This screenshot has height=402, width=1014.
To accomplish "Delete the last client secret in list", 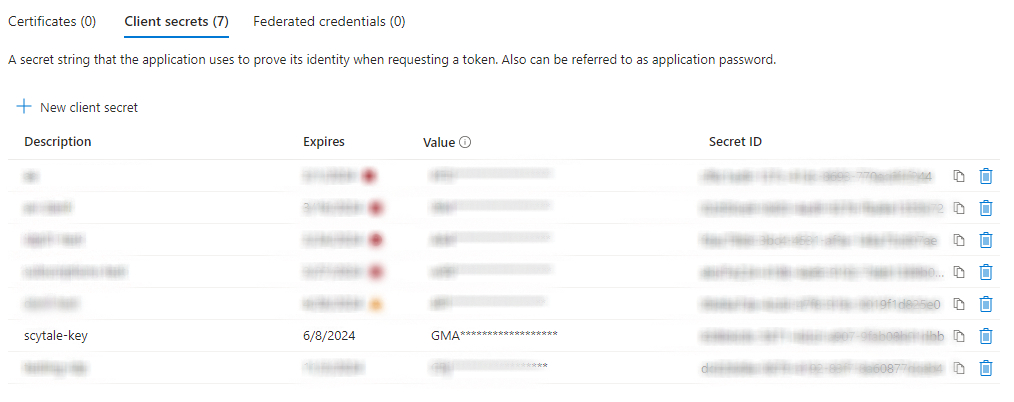I will click(x=985, y=368).
